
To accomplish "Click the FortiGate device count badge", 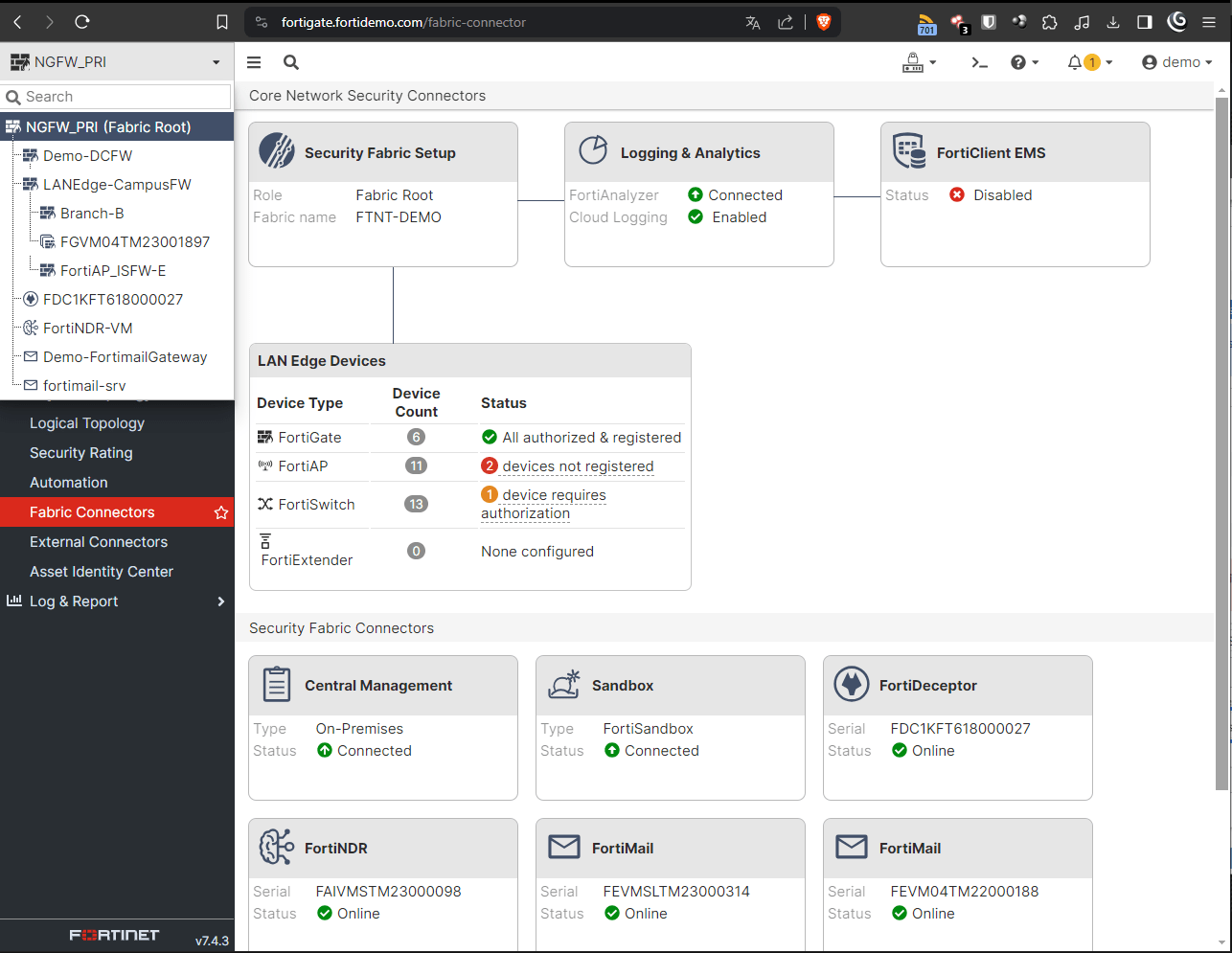I will [x=416, y=437].
